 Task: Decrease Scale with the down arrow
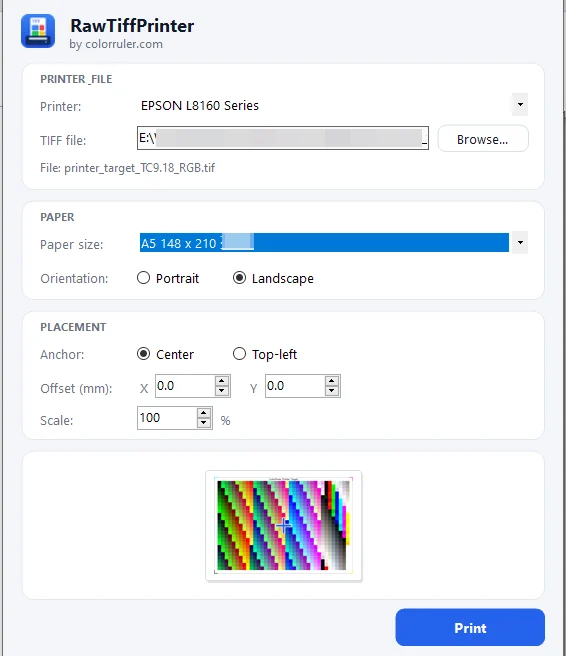[204, 423]
